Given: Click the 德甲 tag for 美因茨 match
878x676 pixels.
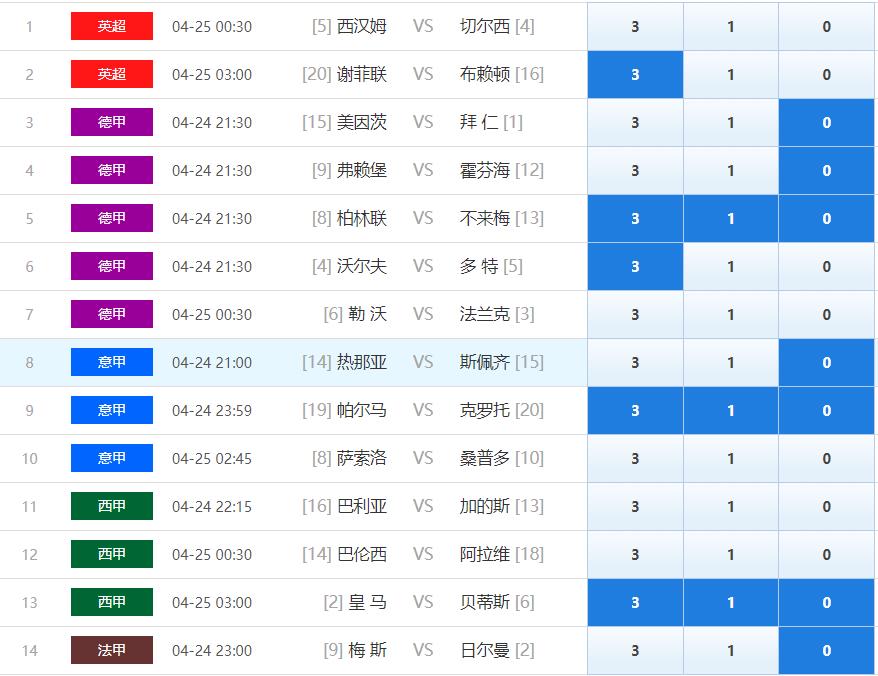Looking at the screenshot, I should coord(112,122).
